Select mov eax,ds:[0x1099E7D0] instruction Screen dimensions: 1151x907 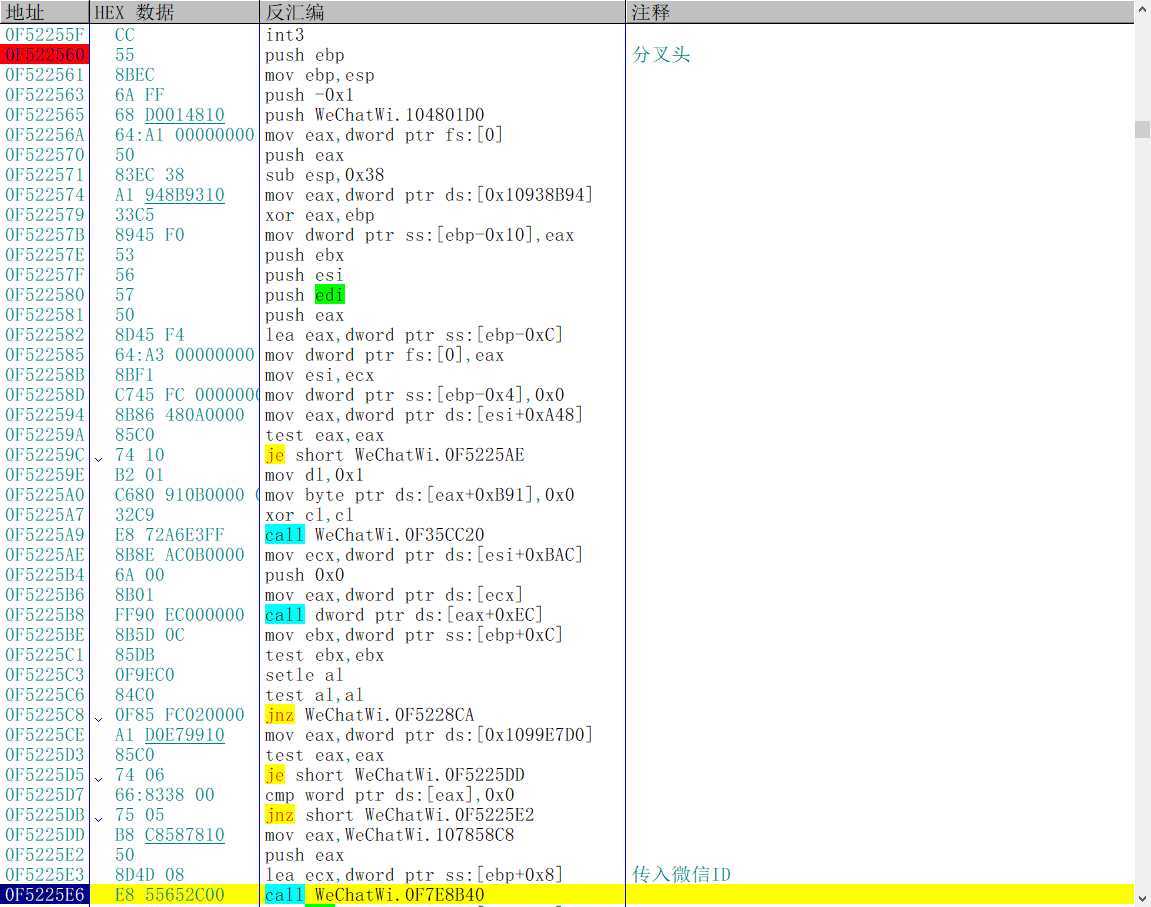pyautogui.click(x=429, y=735)
